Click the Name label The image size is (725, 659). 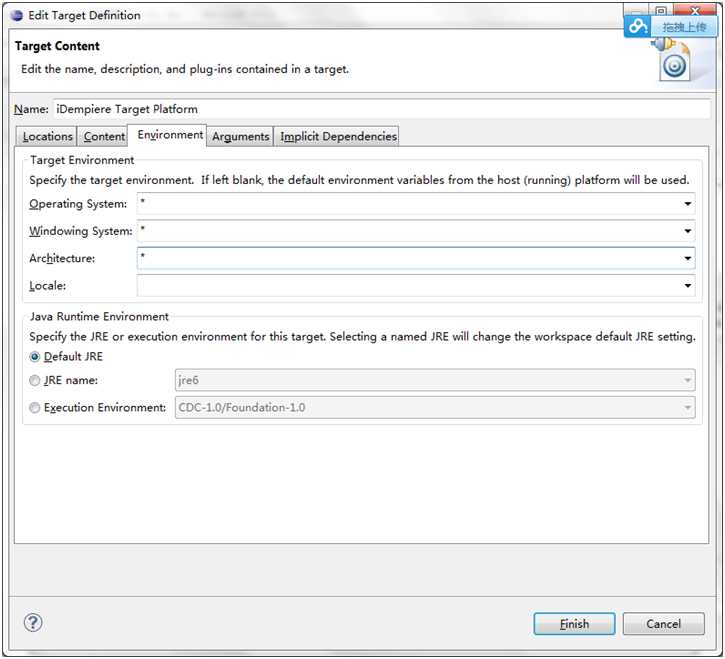click(31, 109)
